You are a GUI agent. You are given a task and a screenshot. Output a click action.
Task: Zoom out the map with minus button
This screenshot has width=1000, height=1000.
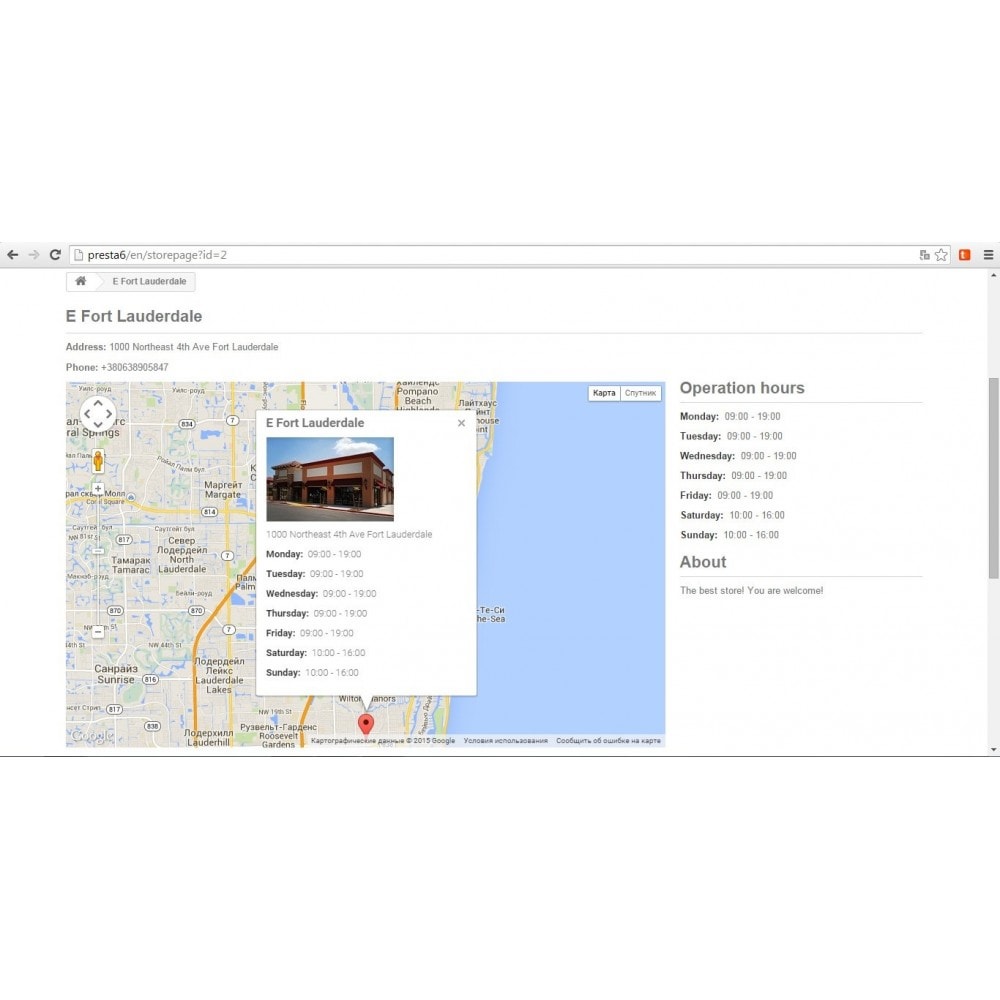click(x=98, y=632)
